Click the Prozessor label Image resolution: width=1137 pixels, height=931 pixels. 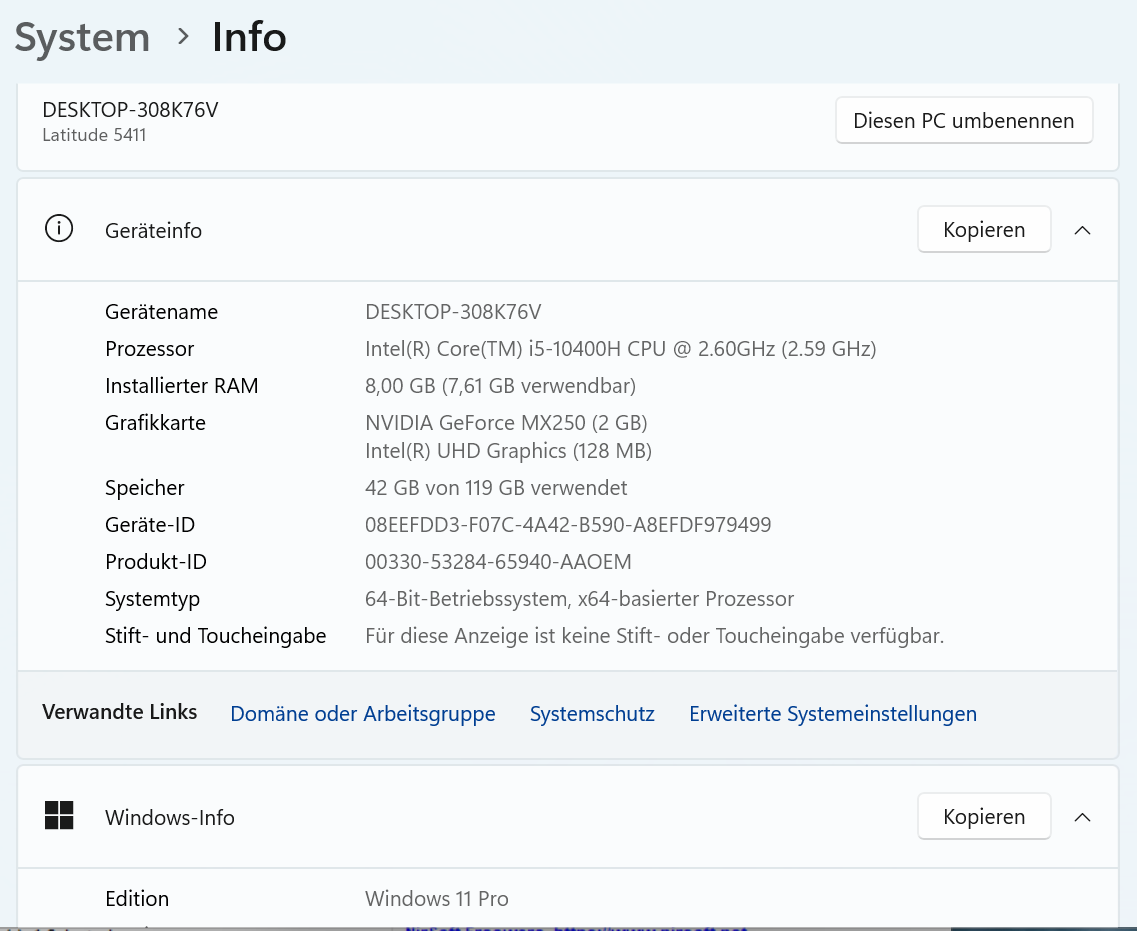point(149,349)
